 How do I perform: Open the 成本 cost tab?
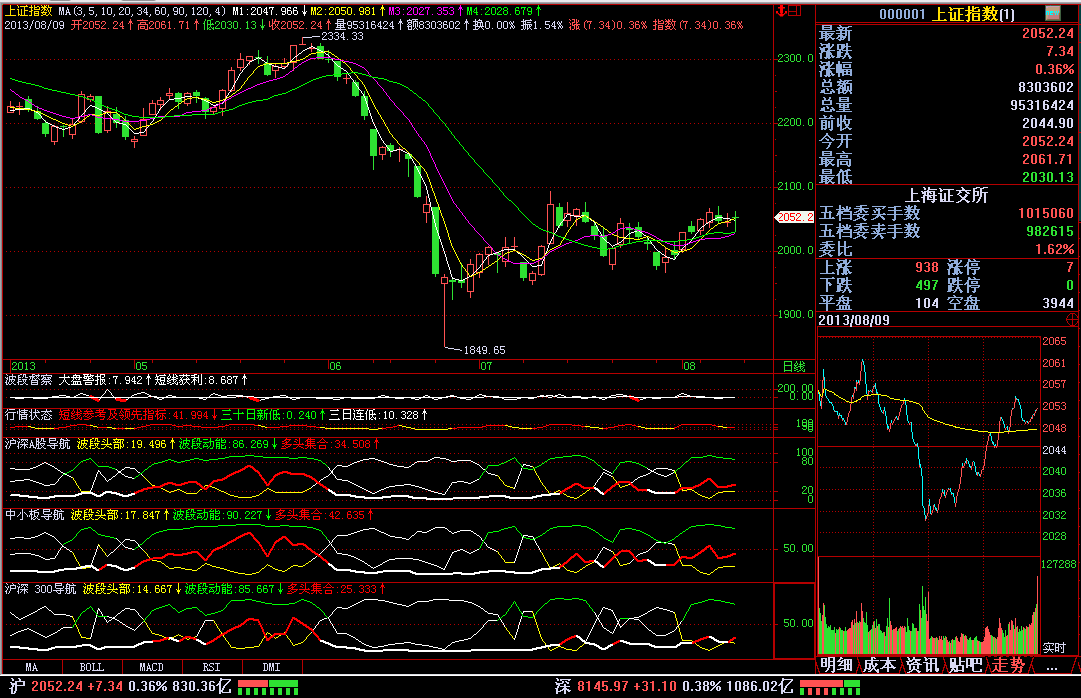880,665
